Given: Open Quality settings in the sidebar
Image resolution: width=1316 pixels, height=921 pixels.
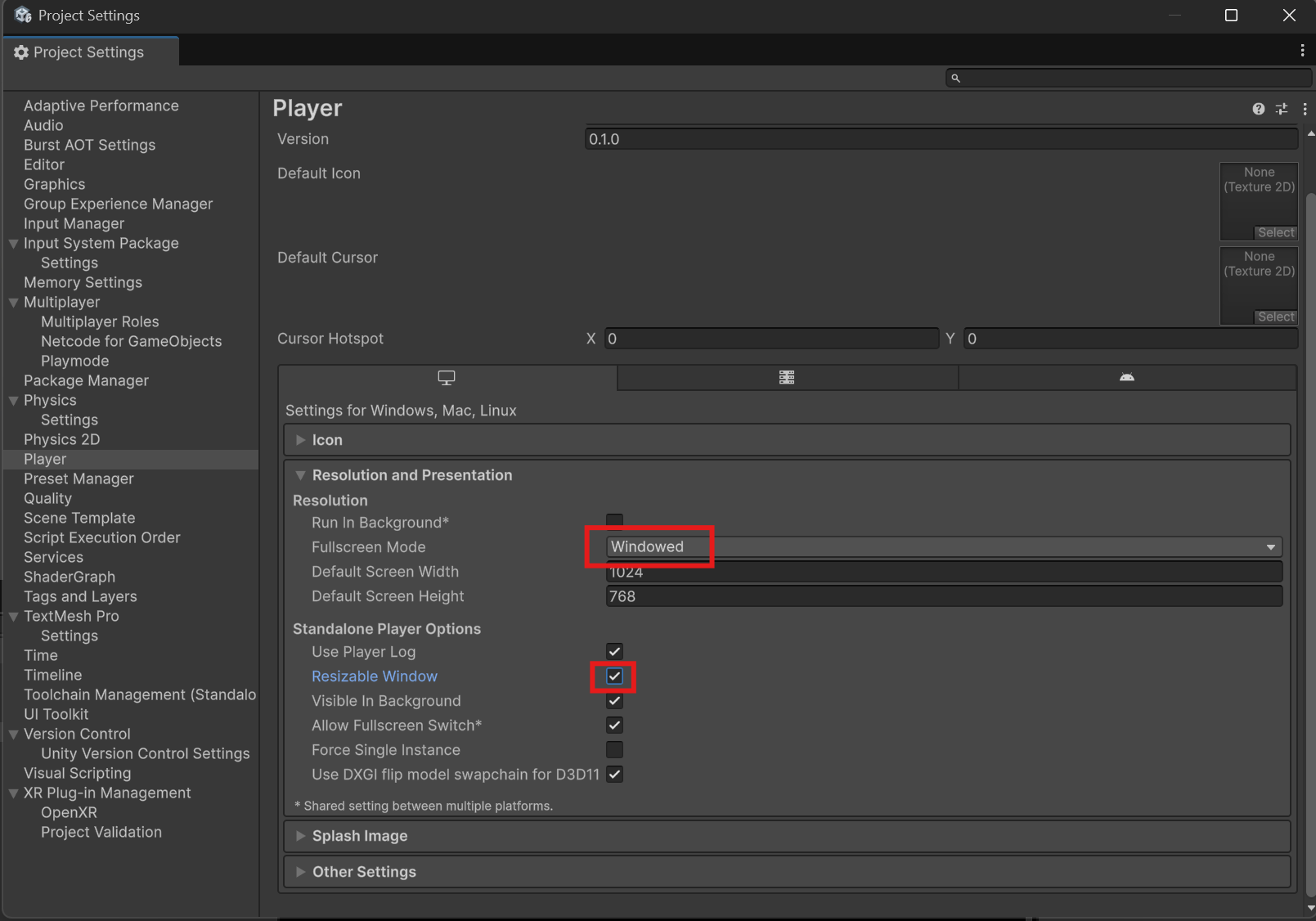Looking at the screenshot, I should pos(47,498).
